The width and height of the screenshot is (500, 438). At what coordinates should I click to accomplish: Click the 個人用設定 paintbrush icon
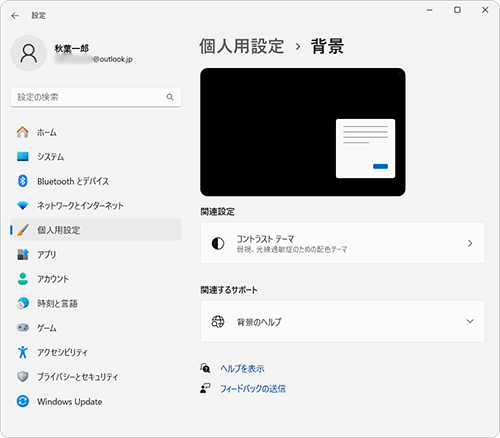[x=23, y=230]
